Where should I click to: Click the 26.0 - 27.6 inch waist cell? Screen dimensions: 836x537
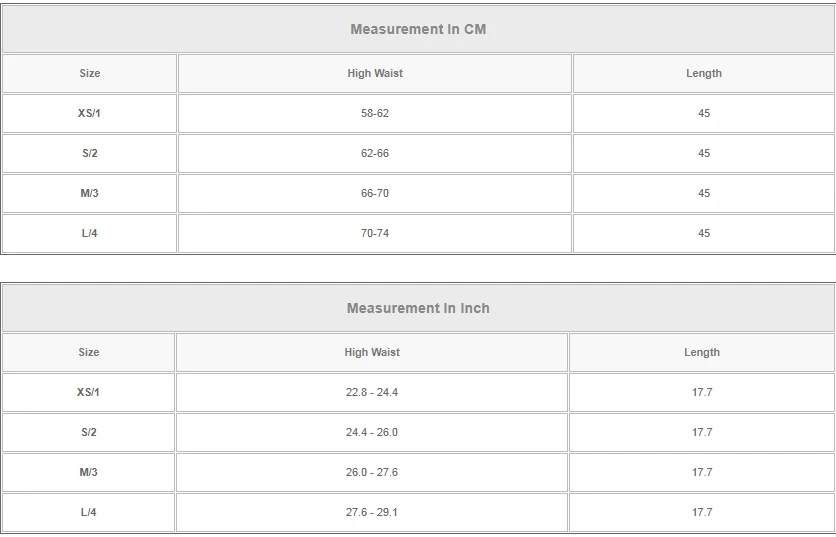tap(372, 472)
